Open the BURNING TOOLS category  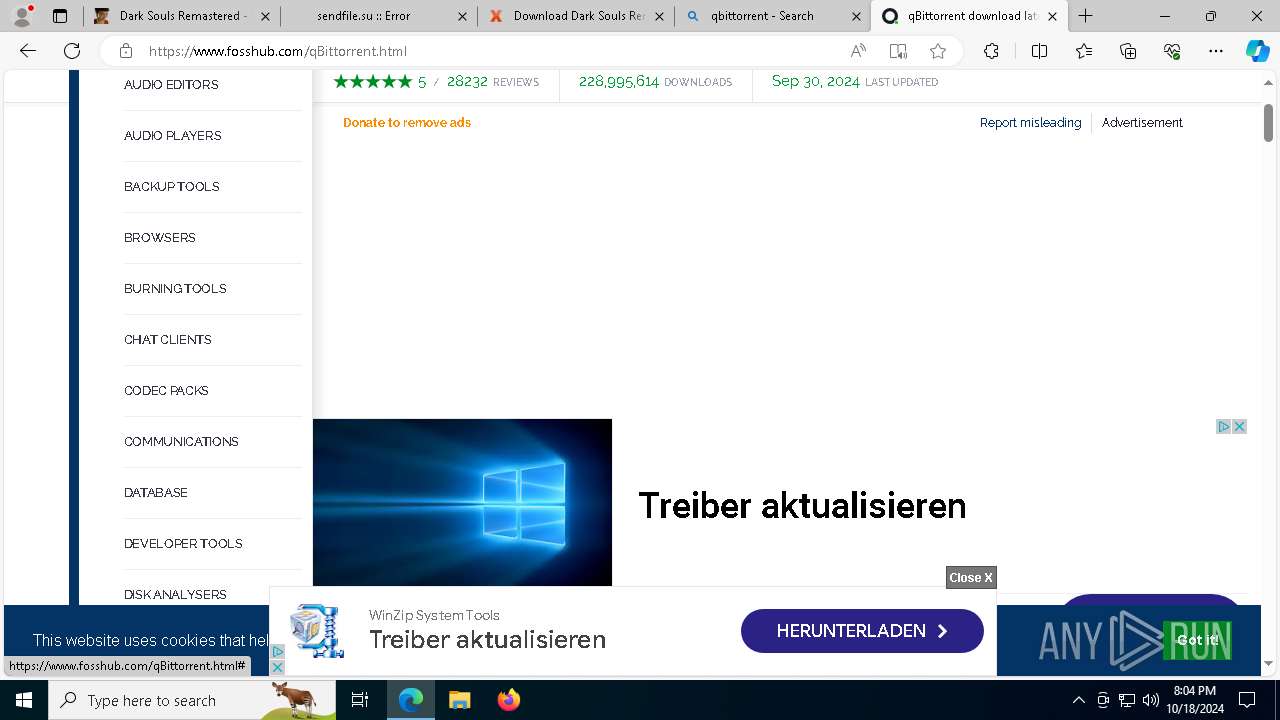pos(175,289)
